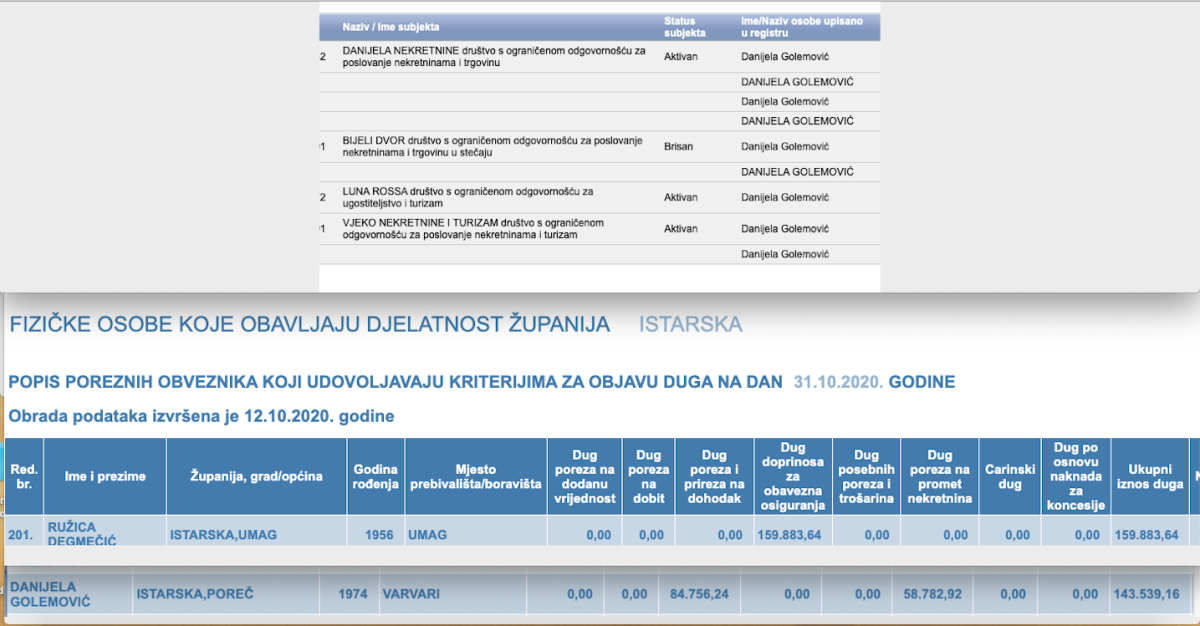Image resolution: width=1200 pixels, height=626 pixels.
Task: Click 'Aktivan' status in LUNA ROSSA row
Action: [681, 197]
